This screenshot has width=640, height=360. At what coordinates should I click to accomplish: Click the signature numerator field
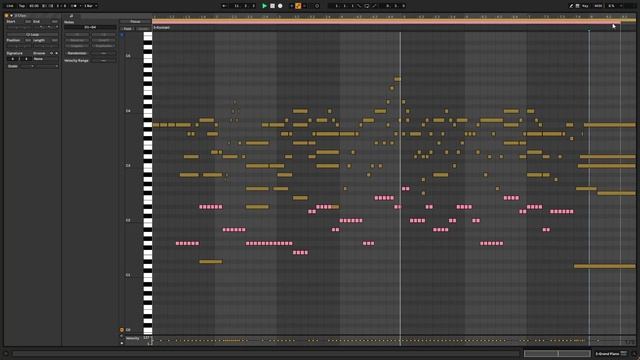coord(12,59)
